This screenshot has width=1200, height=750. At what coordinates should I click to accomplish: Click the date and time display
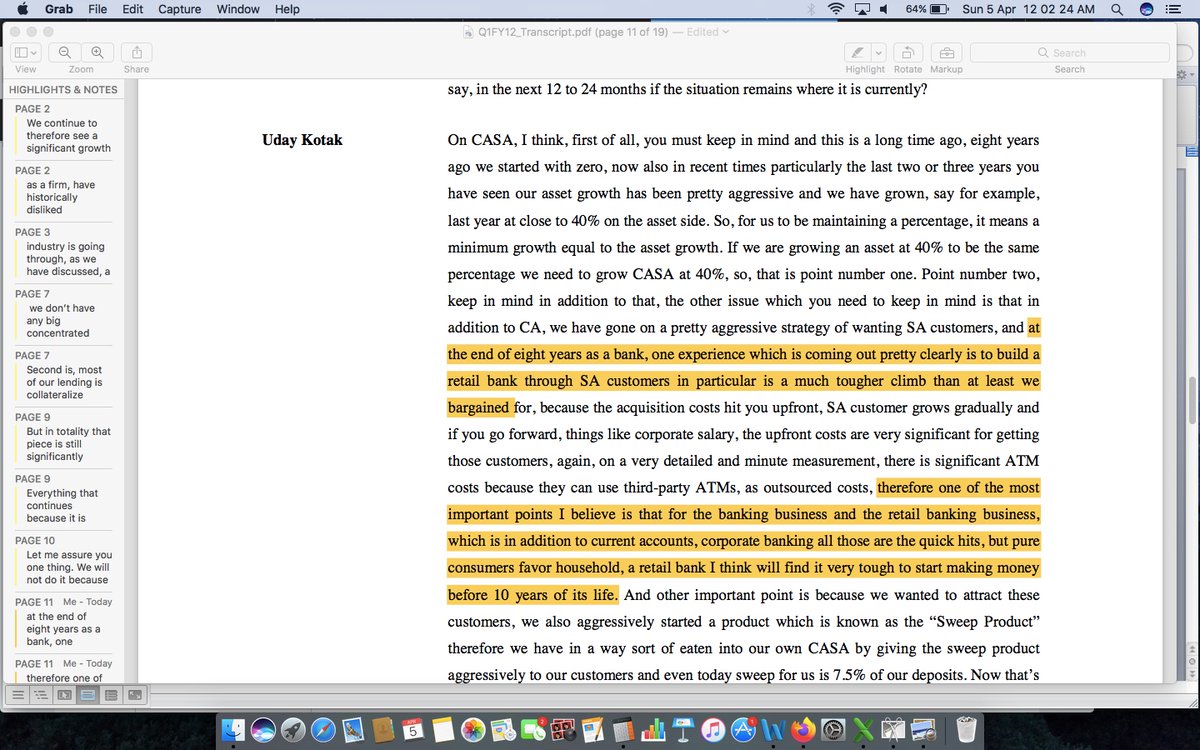click(1028, 9)
